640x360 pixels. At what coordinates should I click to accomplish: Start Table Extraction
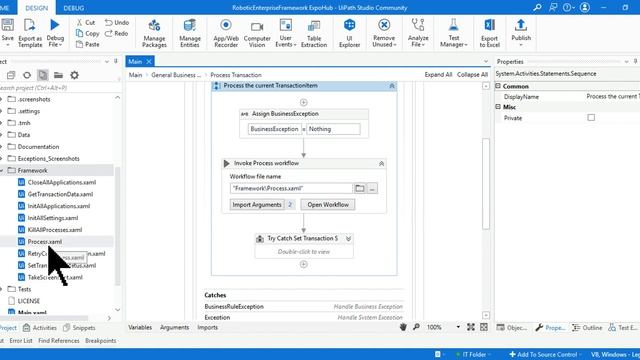pyautogui.click(x=314, y=33)
